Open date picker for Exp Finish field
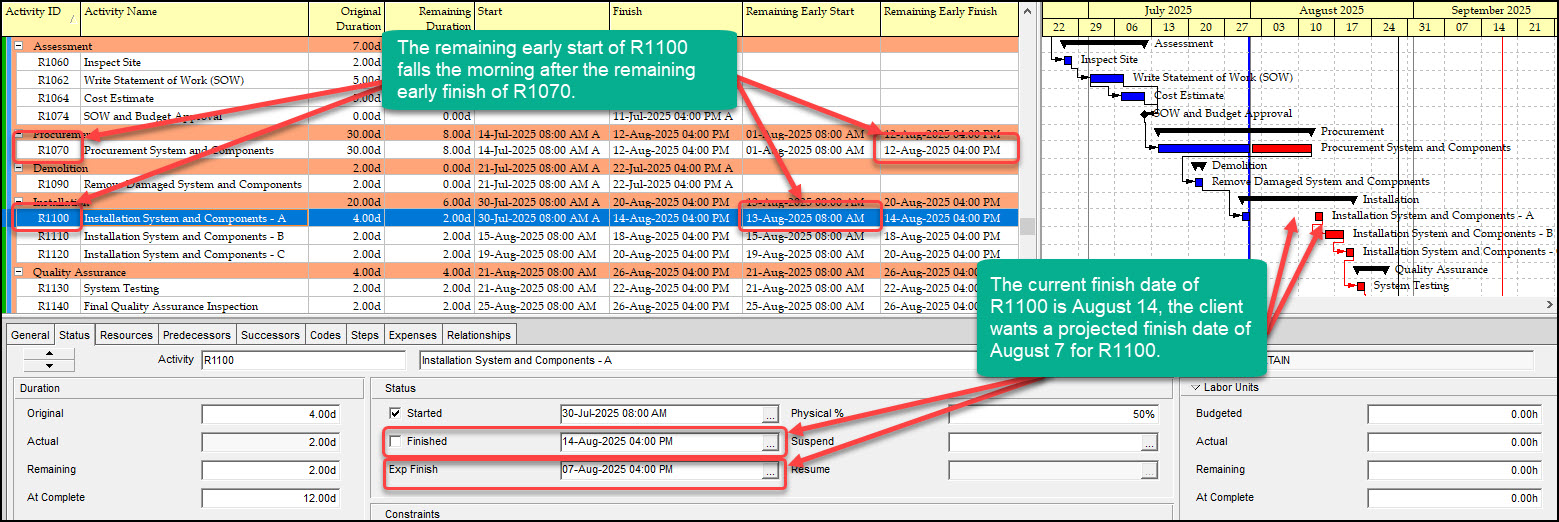This screenshot has width=1559, height=522. pyautogui.click(x=769, y=470)
